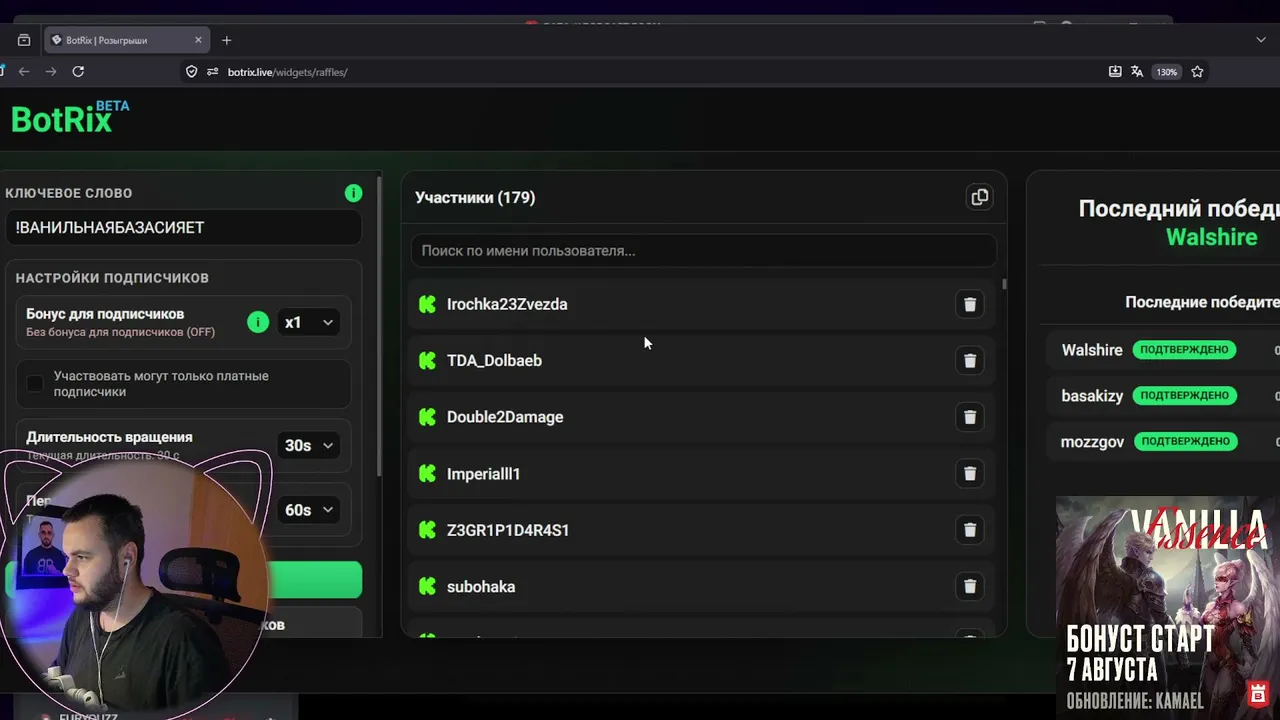Image resolution: width=1280 pixels, height=720 pixels.
Task: Remove TDA_Dolbaeb using the trash icon
Action: [969, 360]
